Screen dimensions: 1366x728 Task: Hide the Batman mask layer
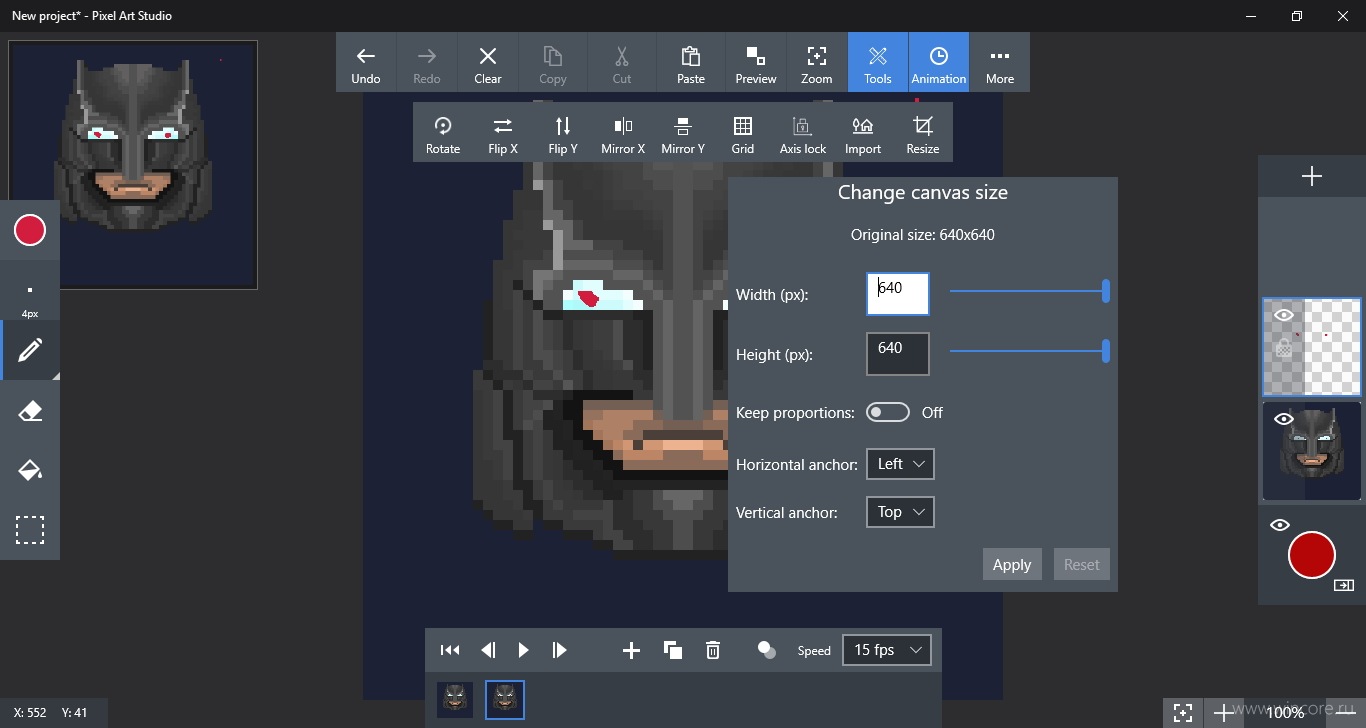tap(1284, 419)
